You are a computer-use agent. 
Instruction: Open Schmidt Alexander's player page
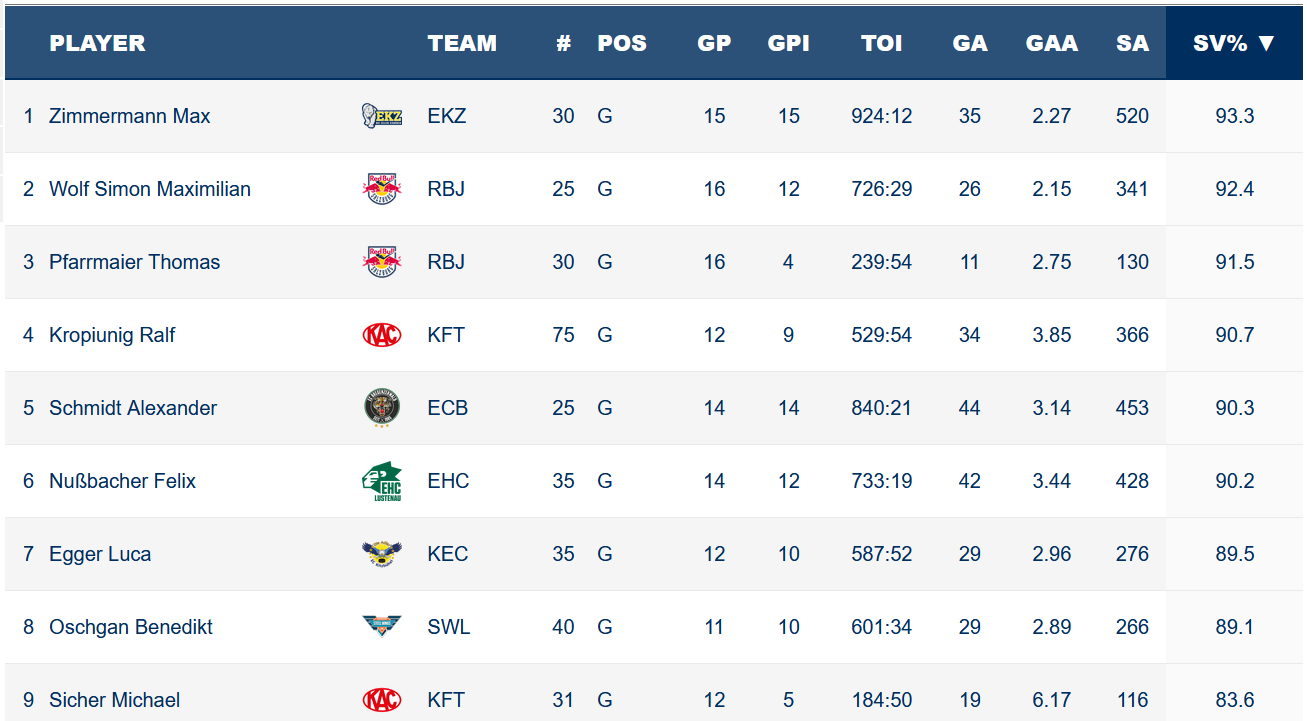(133, 408)
